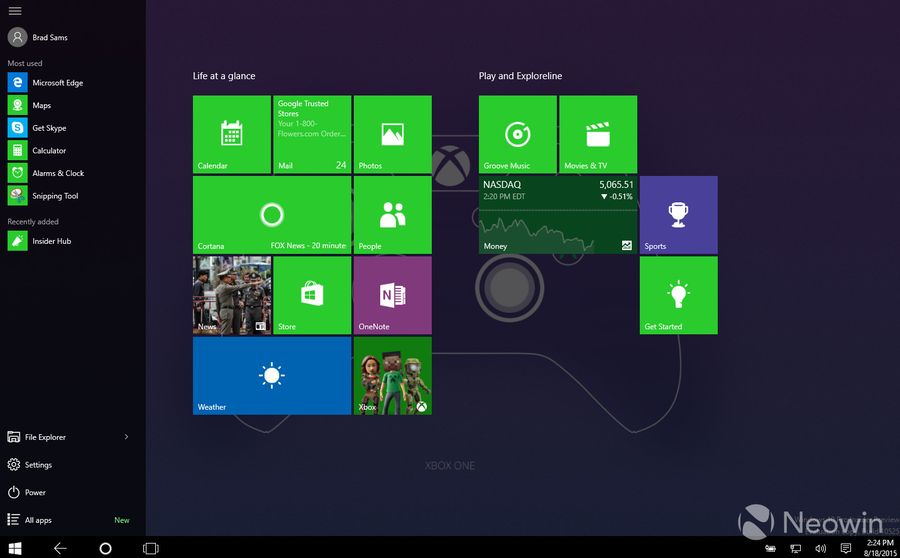Open the Cortana wide tile

pyautogui.click(x=272, y=215)
